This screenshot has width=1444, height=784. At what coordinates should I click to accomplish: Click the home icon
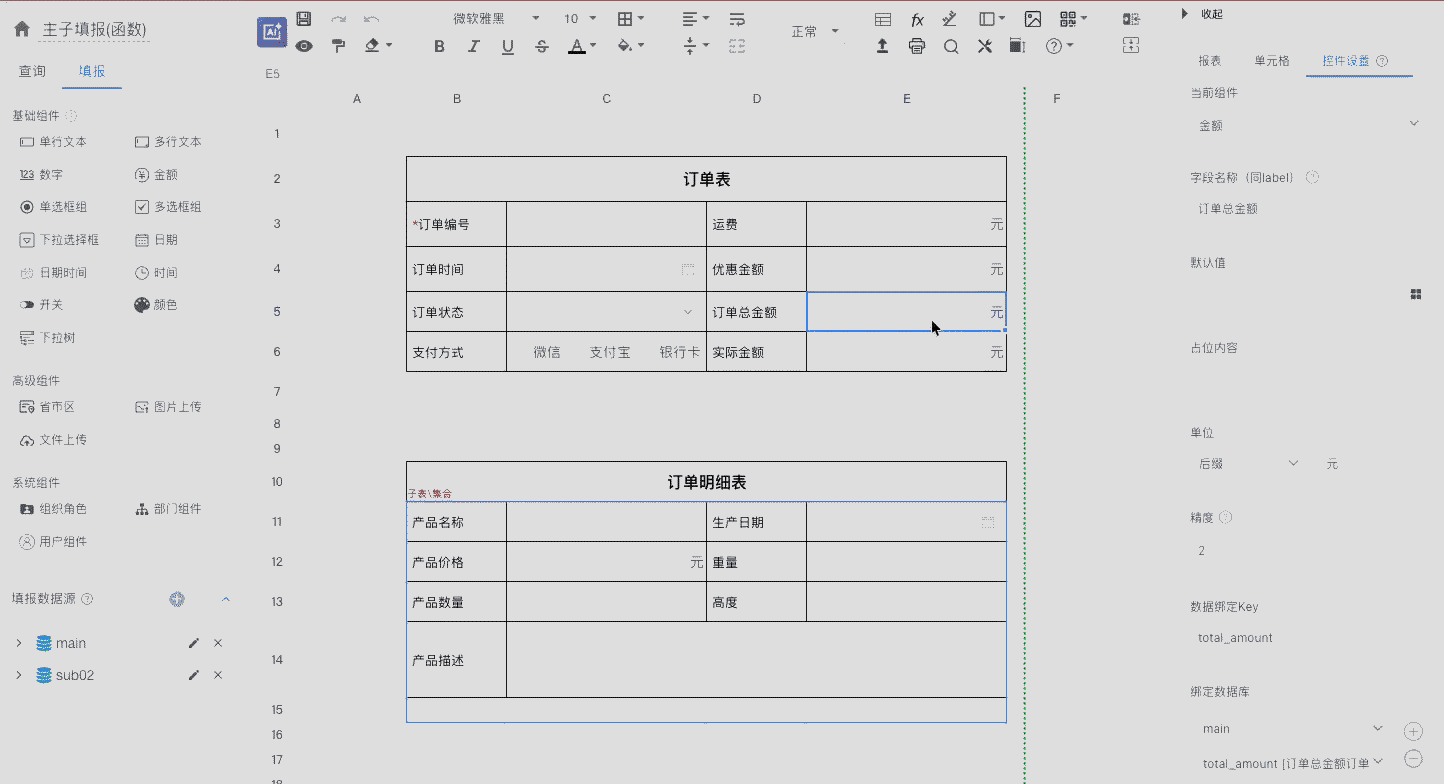[x=22, y=30]
